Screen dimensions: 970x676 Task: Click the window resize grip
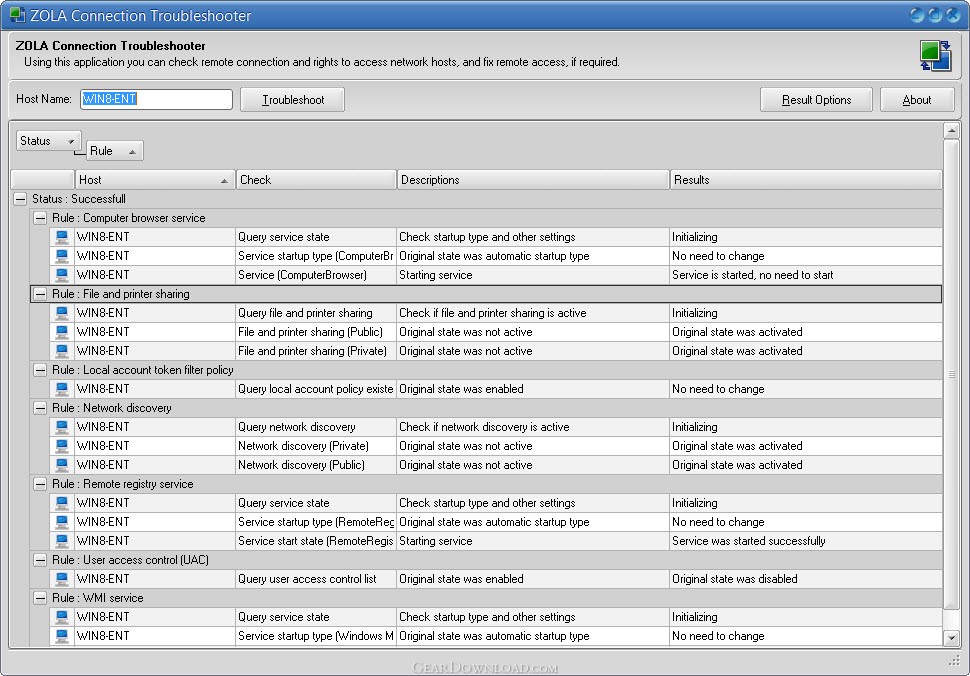954,662
